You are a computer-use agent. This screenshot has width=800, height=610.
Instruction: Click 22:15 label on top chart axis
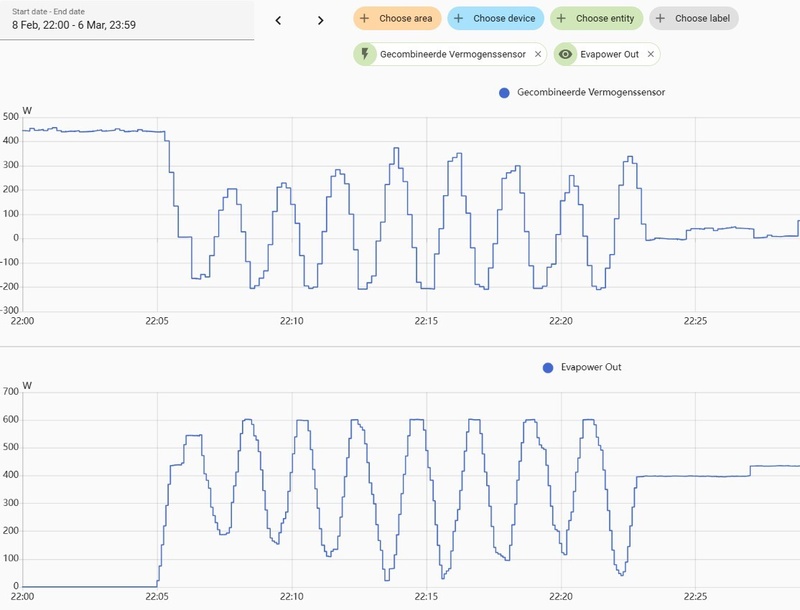pyautogui.click(x=426, y=321)
